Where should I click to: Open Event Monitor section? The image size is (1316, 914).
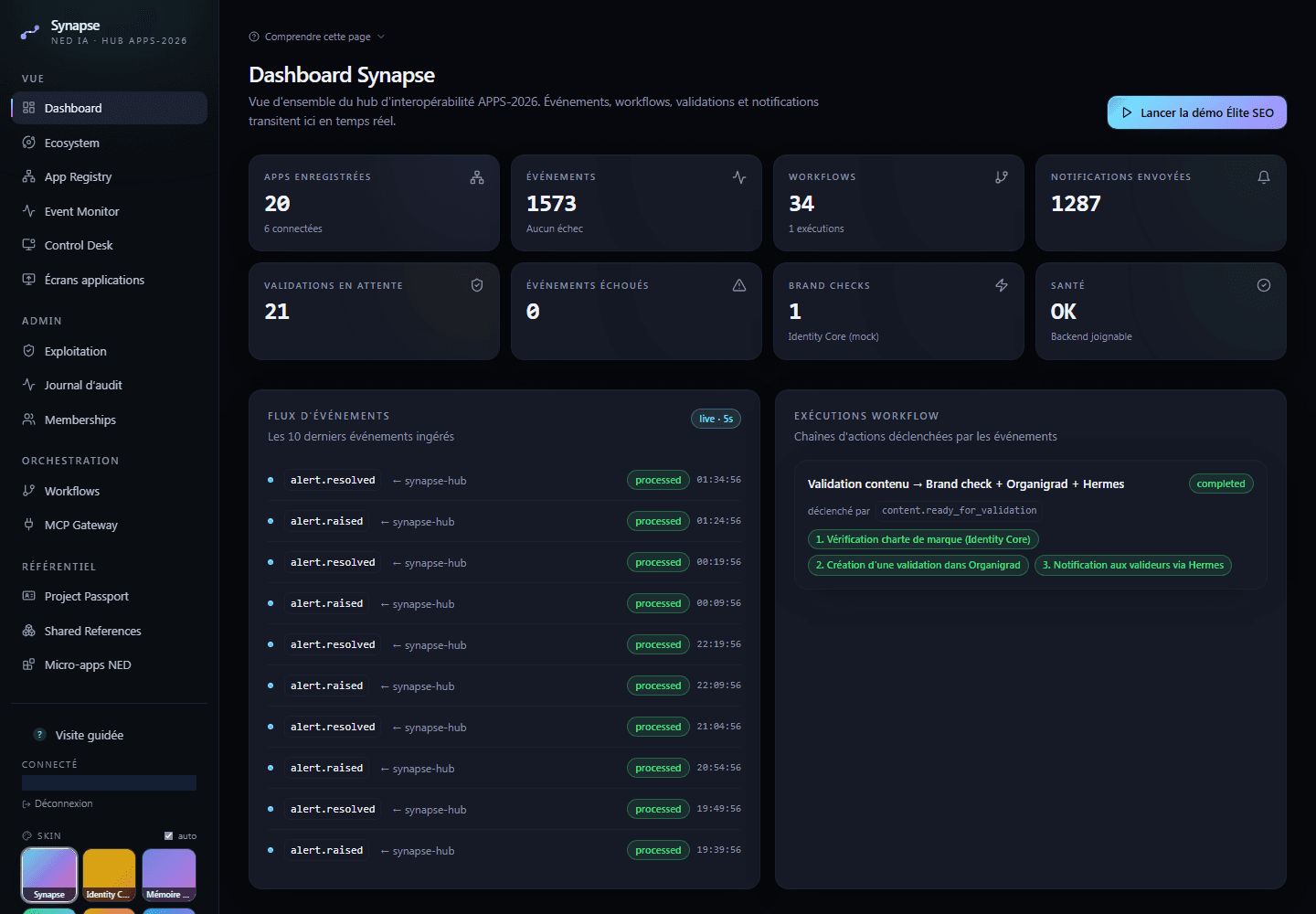tap(109, 211)
